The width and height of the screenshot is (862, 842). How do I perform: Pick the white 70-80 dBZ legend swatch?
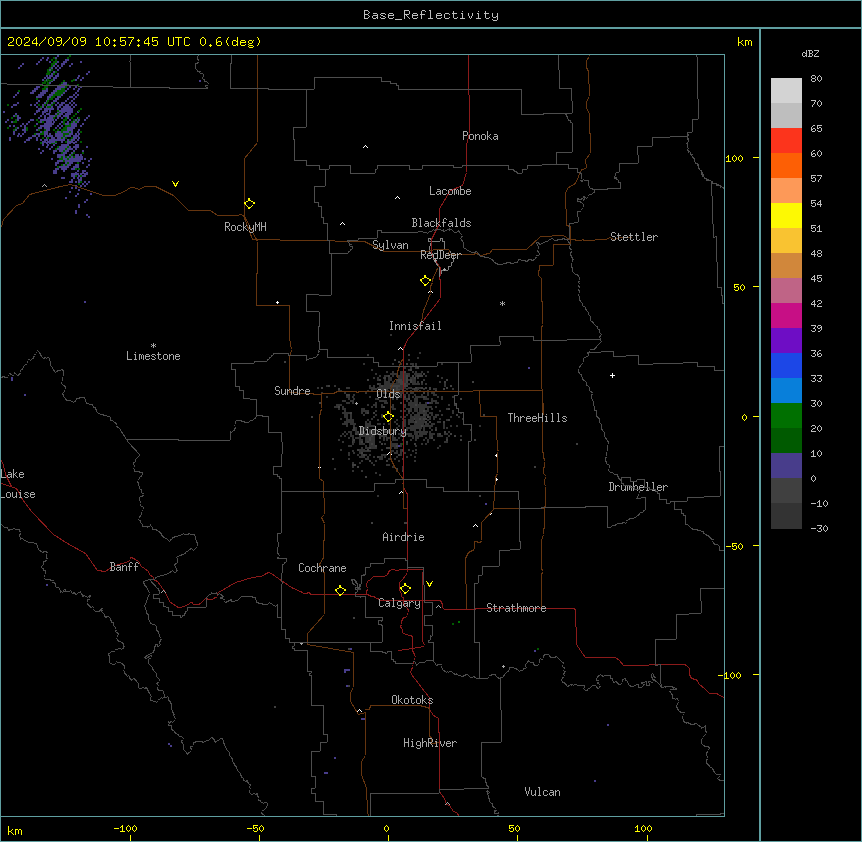(x=786, y=91)
